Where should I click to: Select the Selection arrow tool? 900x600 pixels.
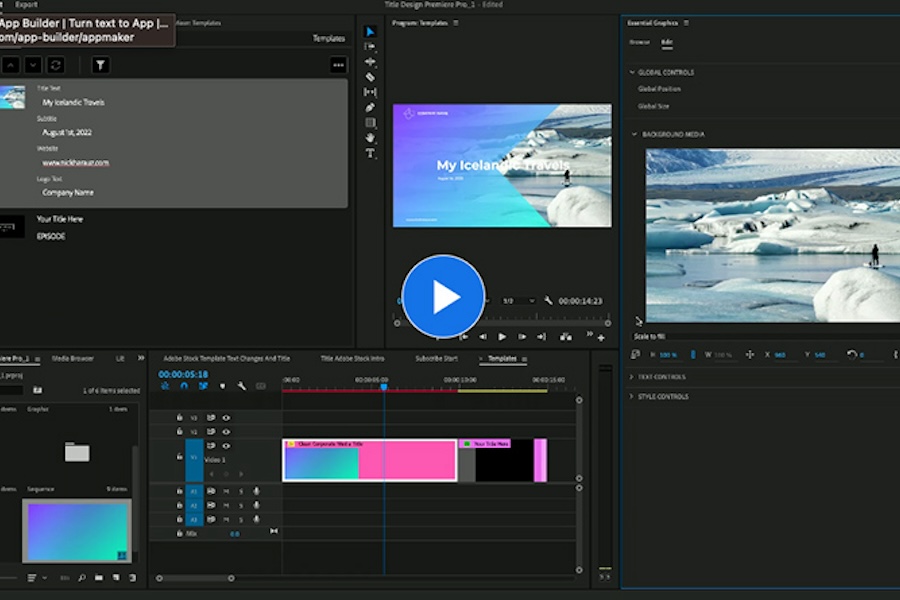coord(370,32)
